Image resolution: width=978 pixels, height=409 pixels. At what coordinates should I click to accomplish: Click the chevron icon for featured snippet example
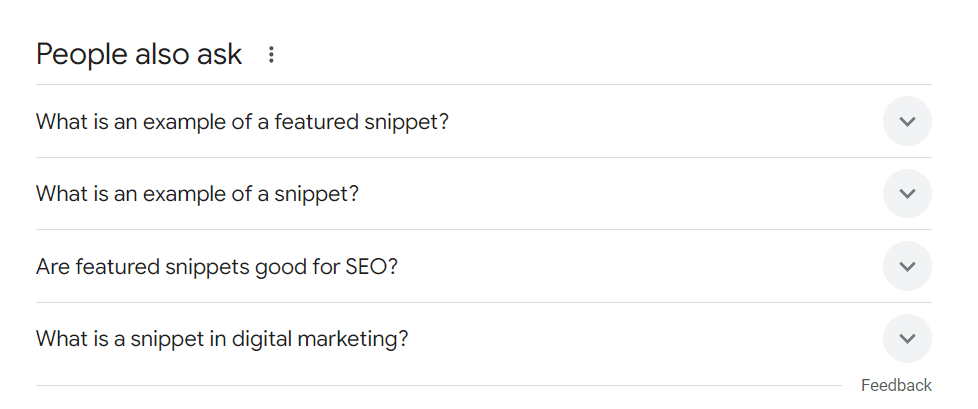click(x=908, y=122)
